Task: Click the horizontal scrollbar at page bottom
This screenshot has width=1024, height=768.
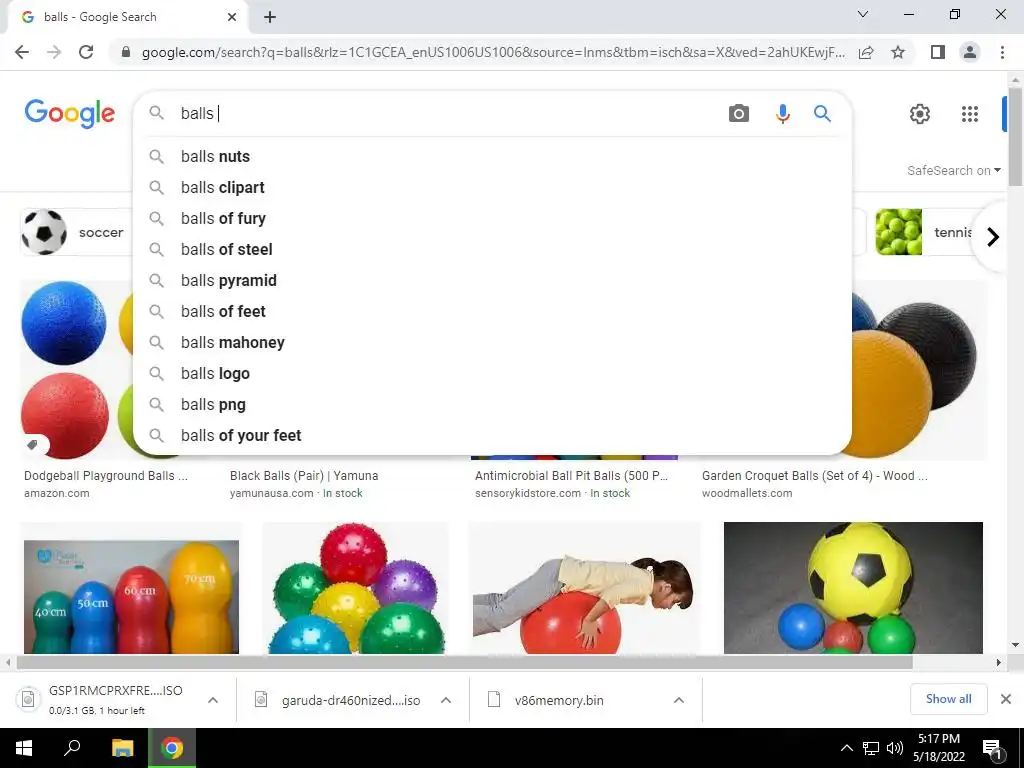Action: pos(464,662)
